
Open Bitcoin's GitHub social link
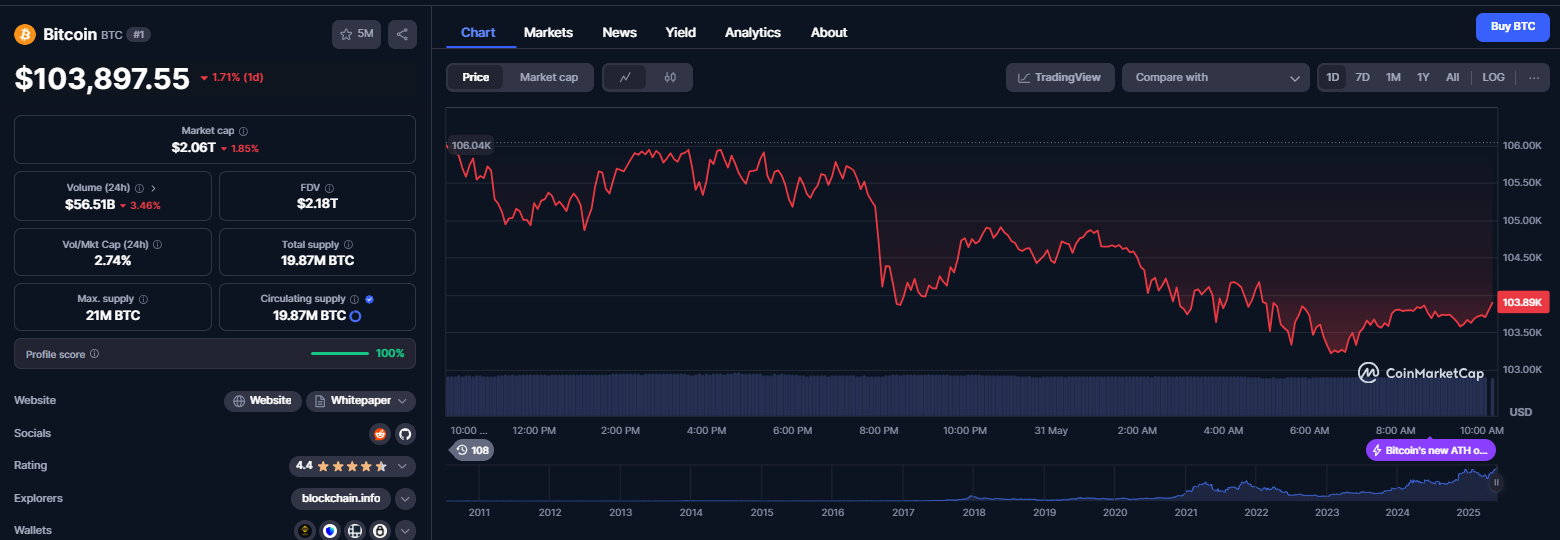coord(404,433)
